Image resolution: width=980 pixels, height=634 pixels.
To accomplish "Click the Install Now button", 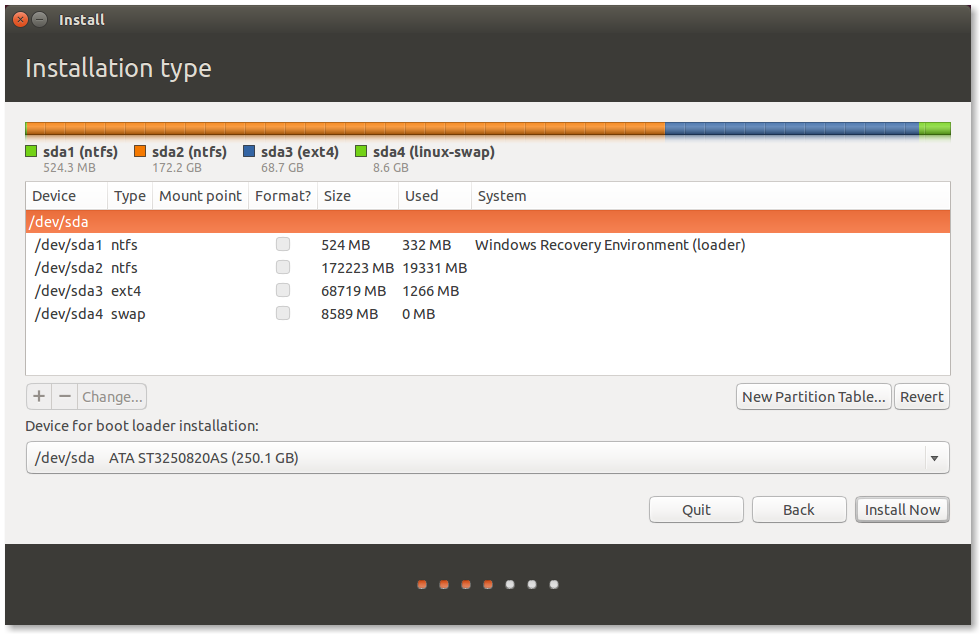I will pos(902,509).
